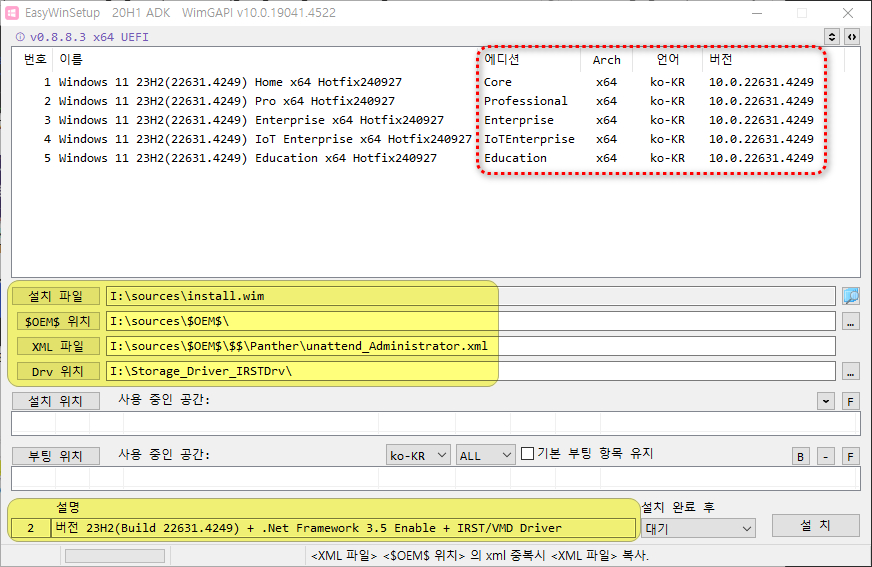The width and height of the screenshot is (872, 567).
Task: Click the Professional edition cell
Action: pyautogui.click(x=526, y=101)
